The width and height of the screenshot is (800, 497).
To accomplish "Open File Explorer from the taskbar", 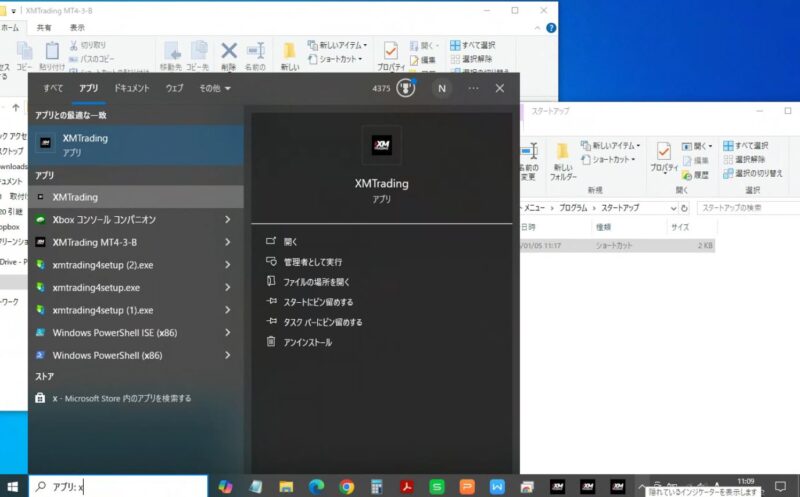I will [x=286, y=487].
